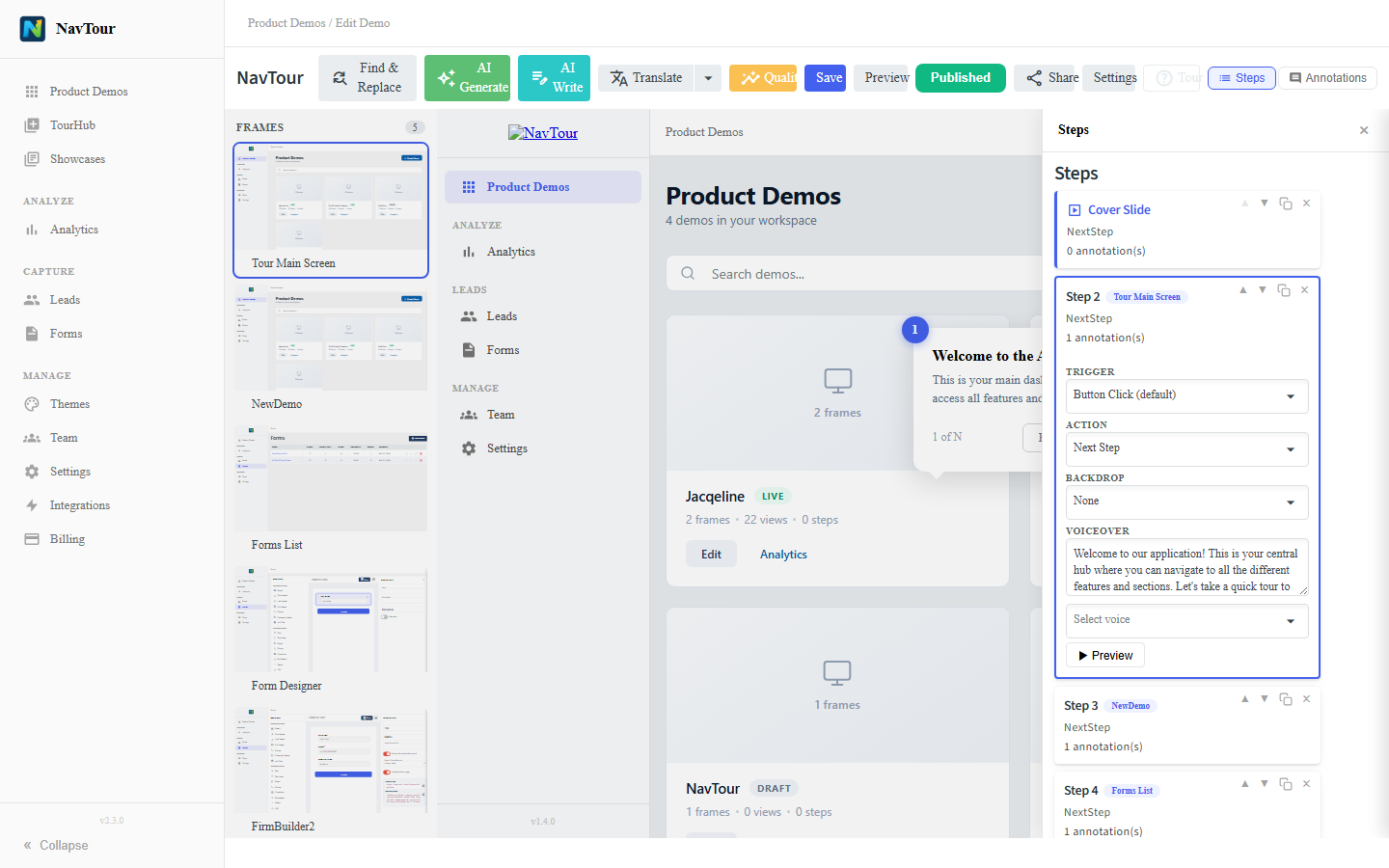Move Step 3 up
The height and width of the screenshot is (868, 1389).
(1245, 699)
